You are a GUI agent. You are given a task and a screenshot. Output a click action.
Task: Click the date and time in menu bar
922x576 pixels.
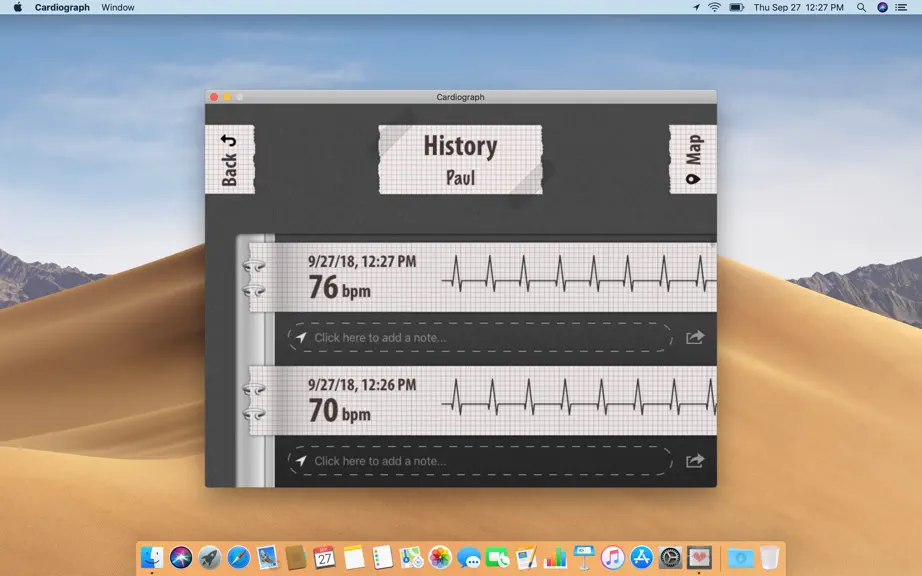(x=799, y=7)
